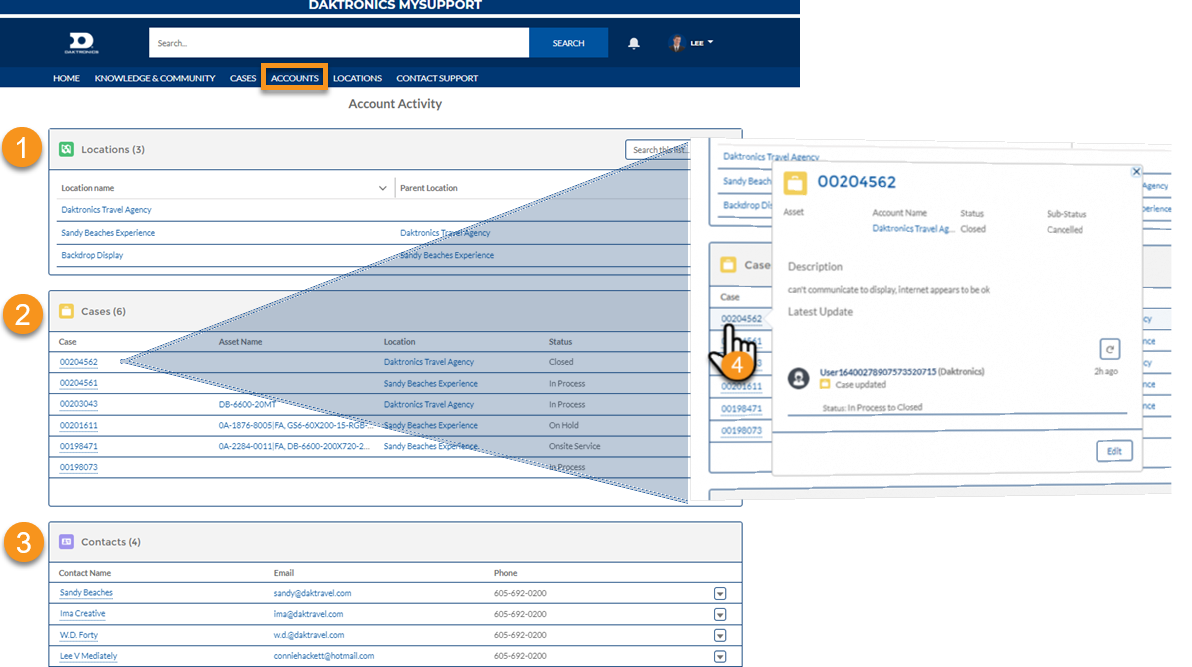Click Edit button in case popup
This screenshot has height=667, width=1192.
(1114, 451)
